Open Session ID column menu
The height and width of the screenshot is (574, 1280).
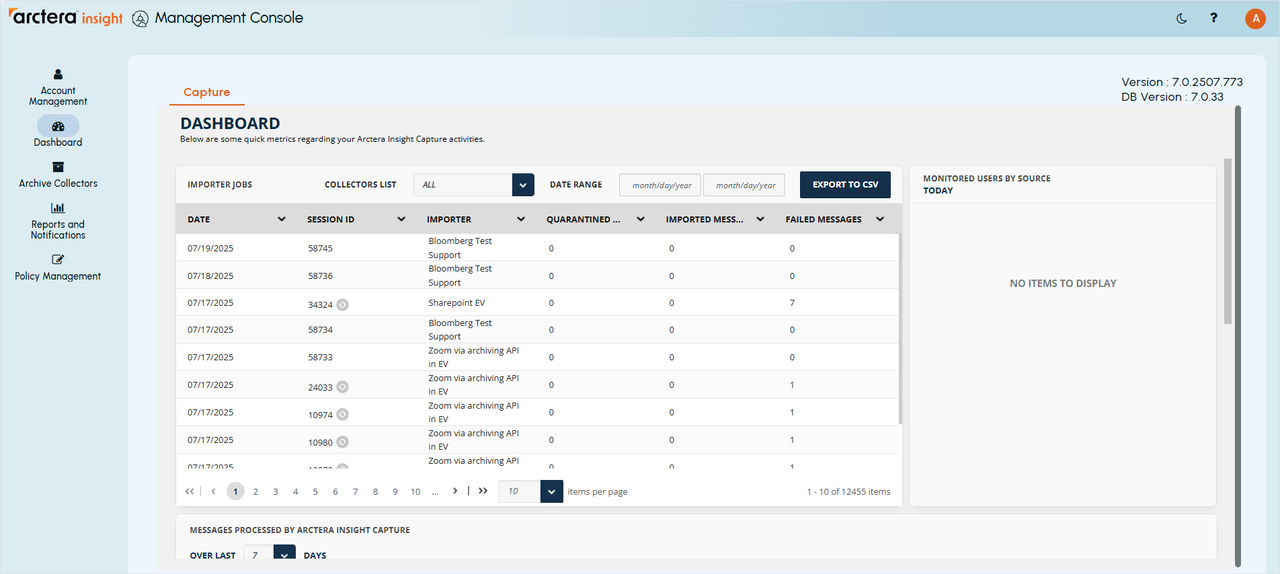pyautogui.click(x=401, y=219)
